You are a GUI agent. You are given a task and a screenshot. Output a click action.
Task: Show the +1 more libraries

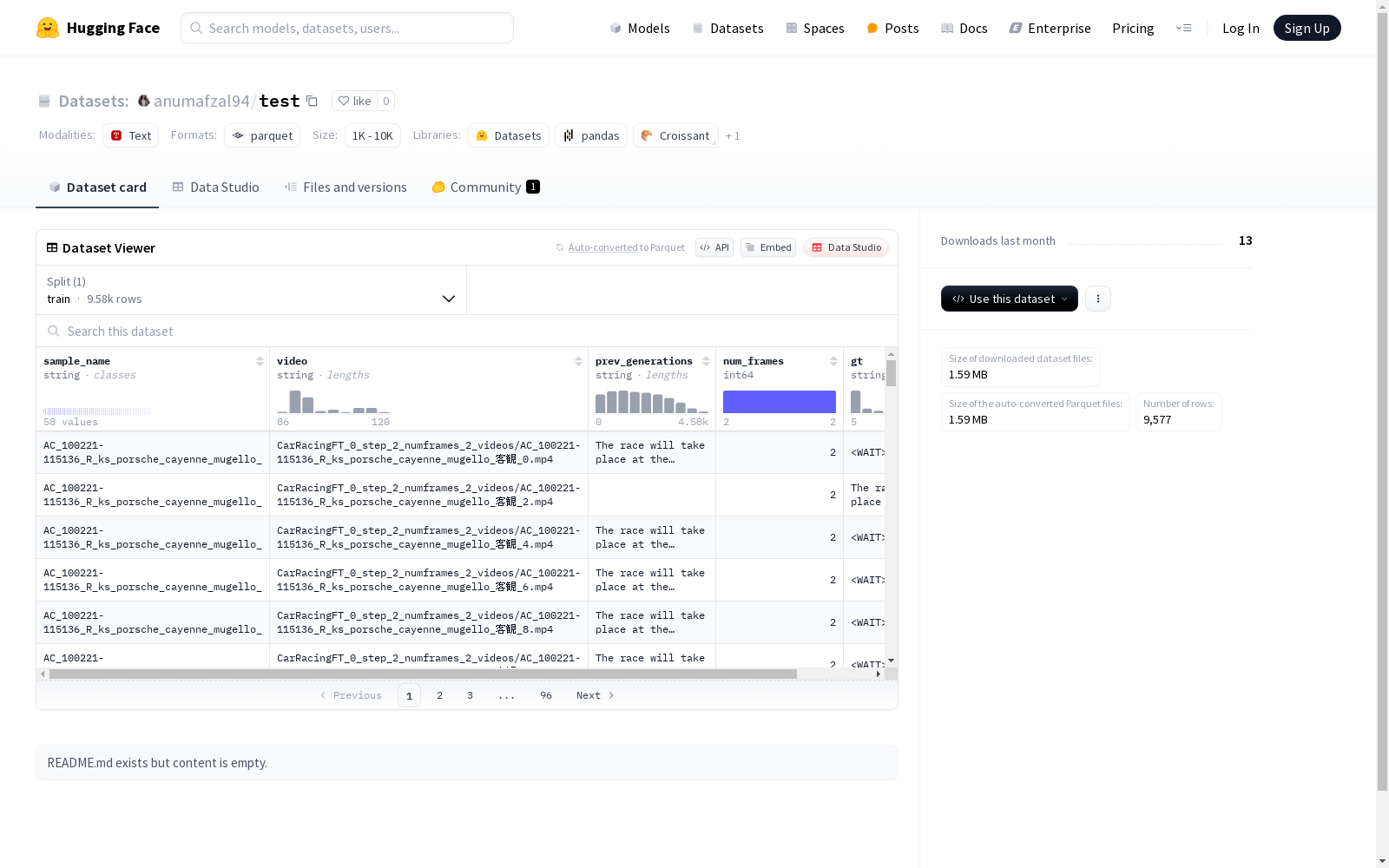point(733,135)
